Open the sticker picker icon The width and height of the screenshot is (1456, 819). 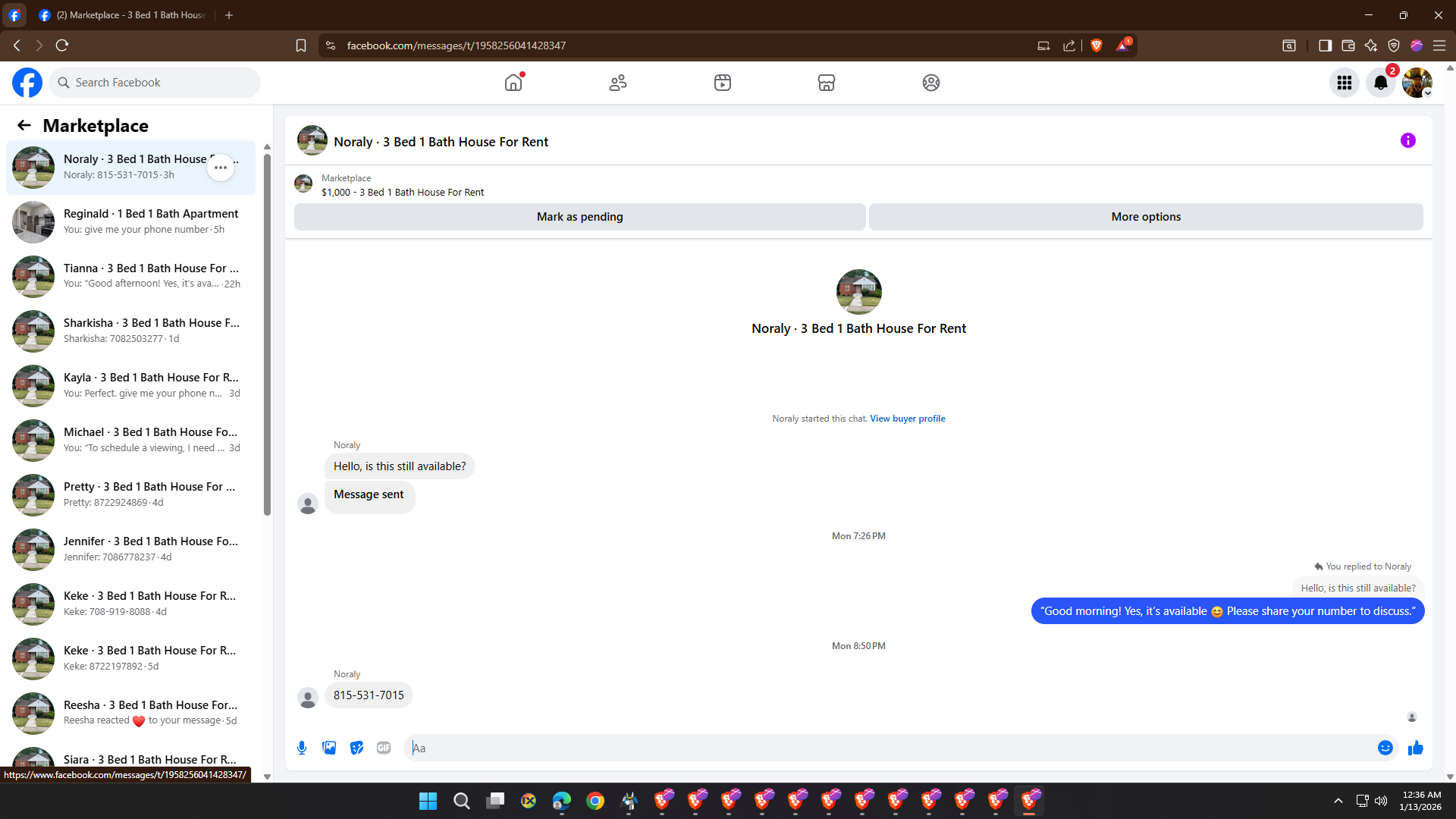point(356,748)
